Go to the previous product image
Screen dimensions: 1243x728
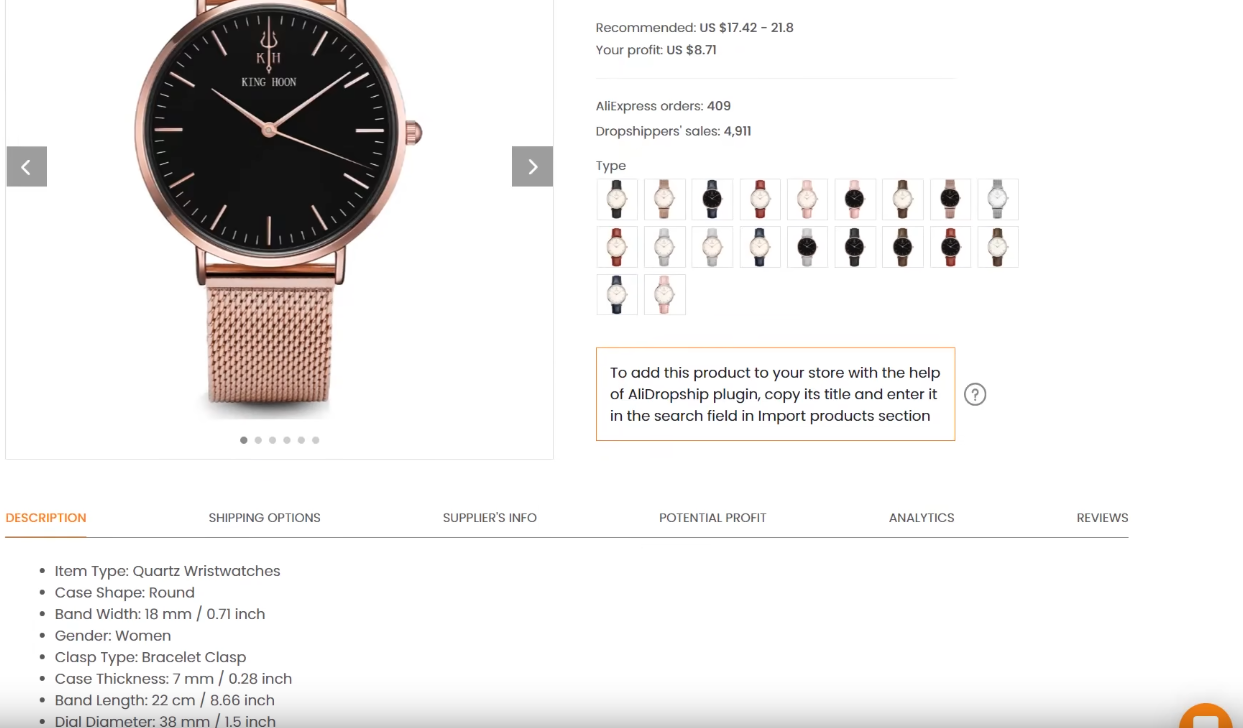pyautogui.click(x=27, y=166)
